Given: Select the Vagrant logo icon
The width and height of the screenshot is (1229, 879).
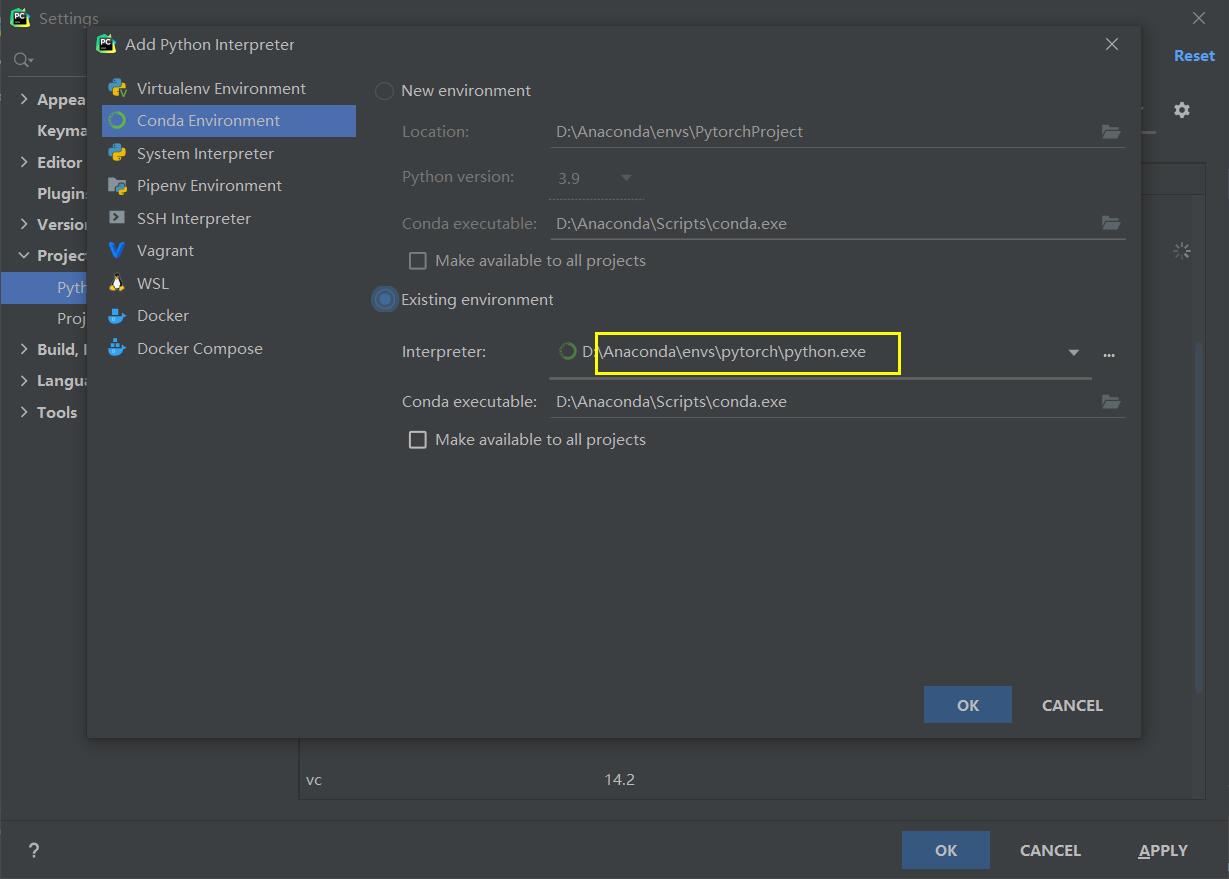Looking at the screenshot, I should coord(117,250).
